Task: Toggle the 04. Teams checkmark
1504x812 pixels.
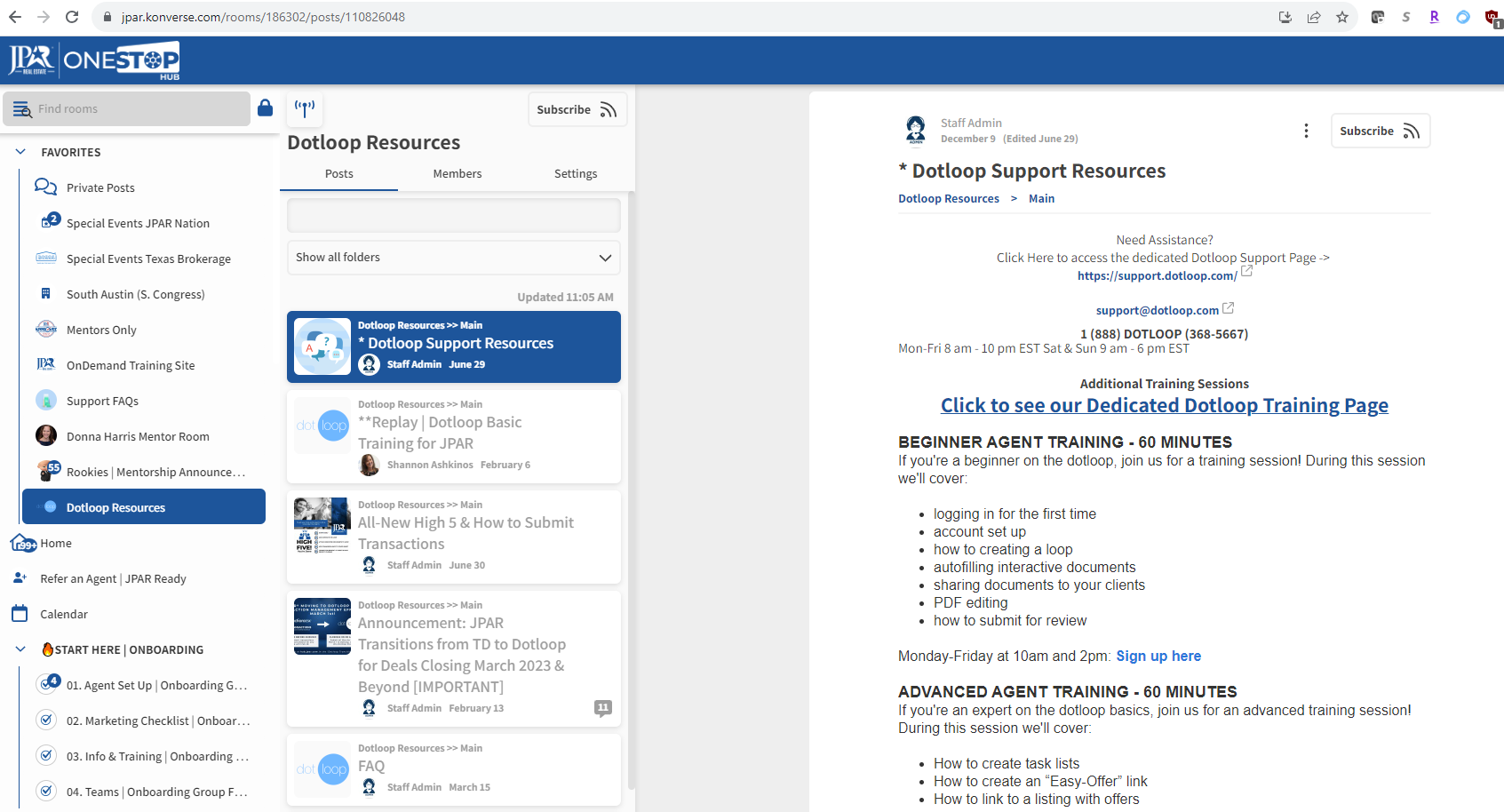Action: click(x=45, y=791)
